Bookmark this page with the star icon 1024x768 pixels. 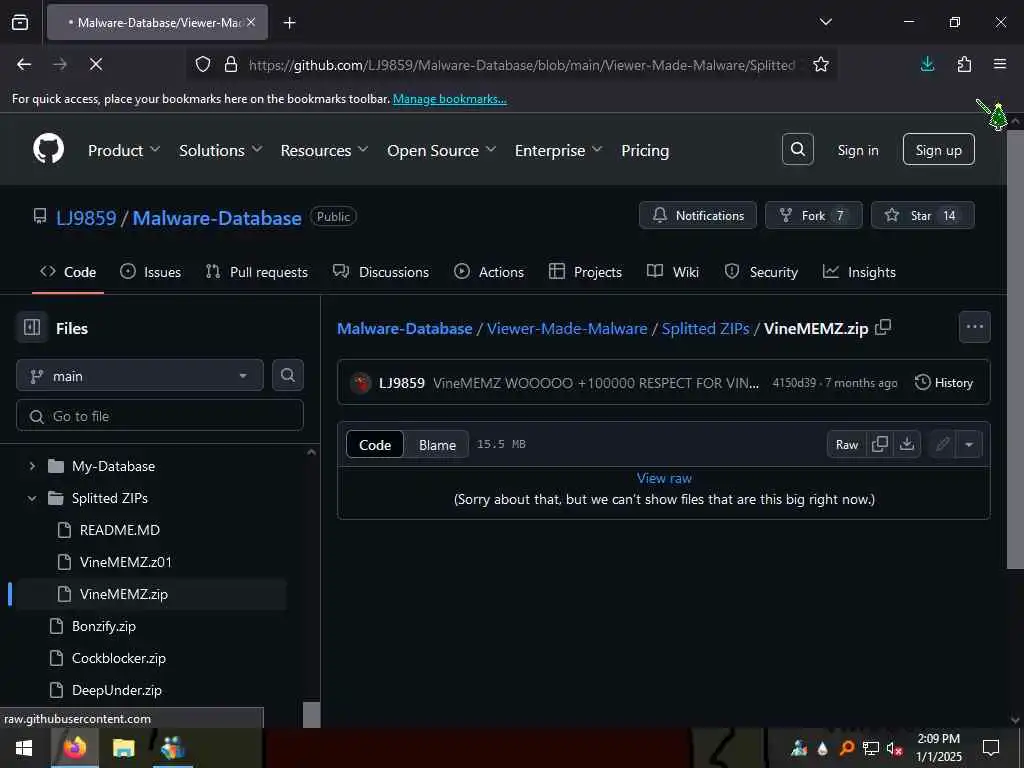[821, 64]
